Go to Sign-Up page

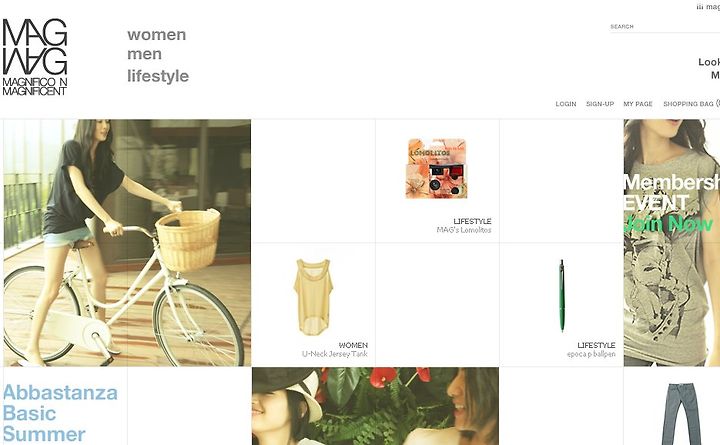coord(600,104)
